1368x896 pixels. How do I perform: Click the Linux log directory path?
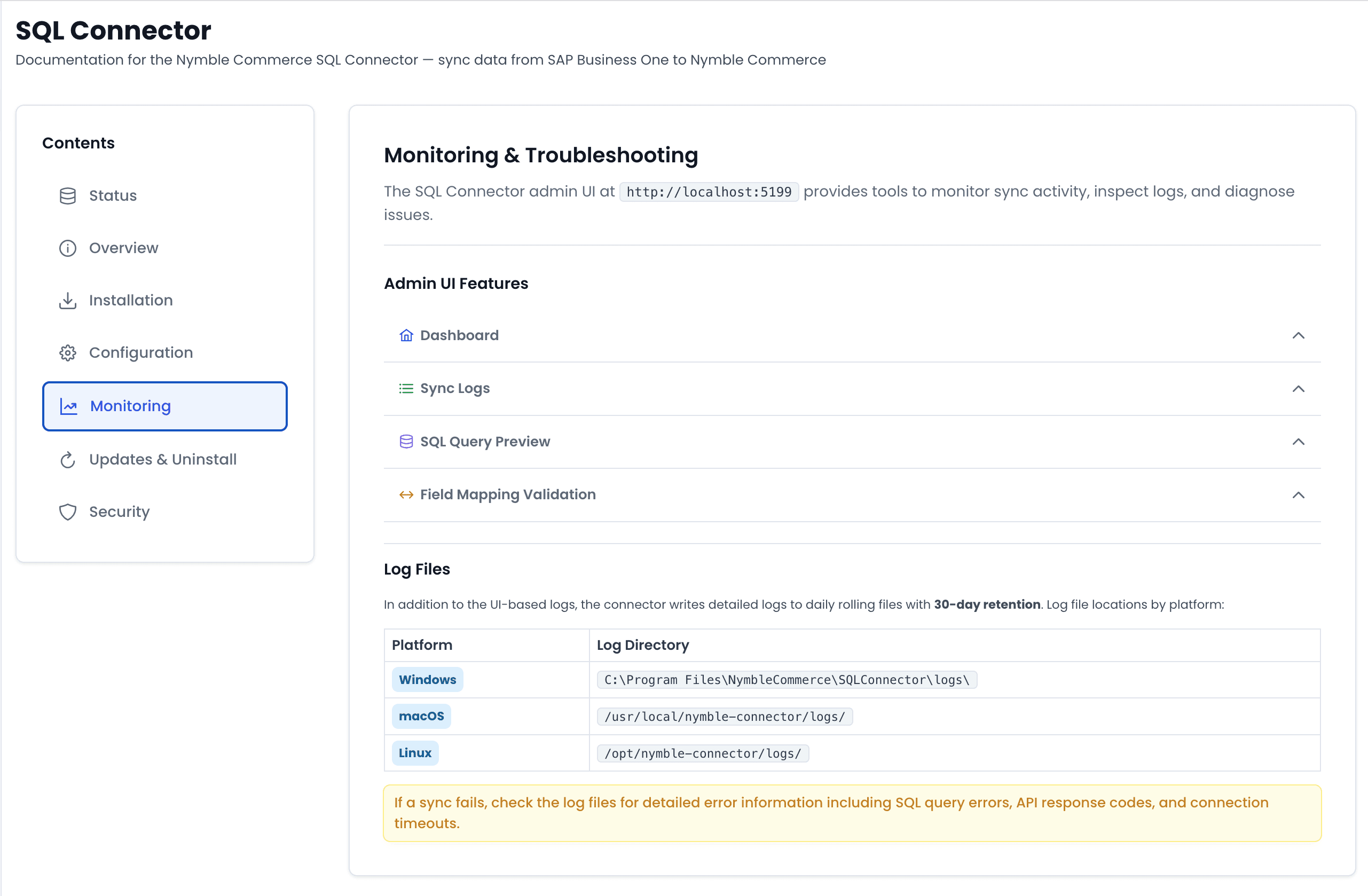click(x=702, y=753)
